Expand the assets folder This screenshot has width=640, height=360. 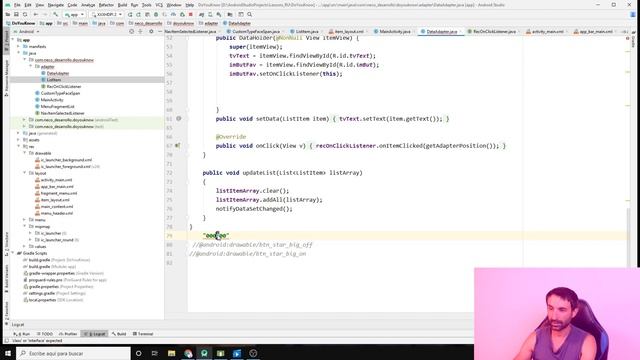pos(18,140)
